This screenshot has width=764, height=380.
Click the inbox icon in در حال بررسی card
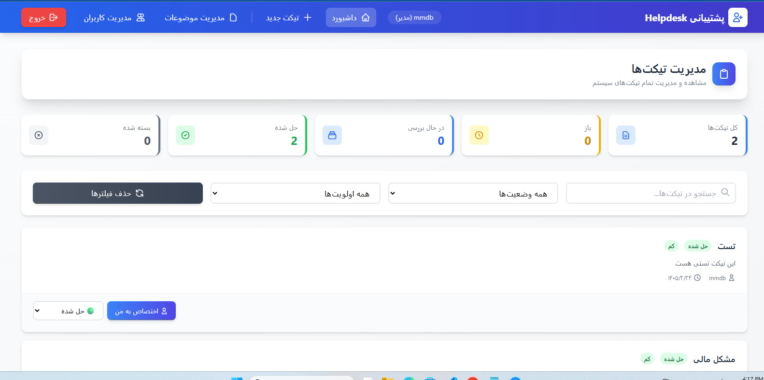pos(332,135)
